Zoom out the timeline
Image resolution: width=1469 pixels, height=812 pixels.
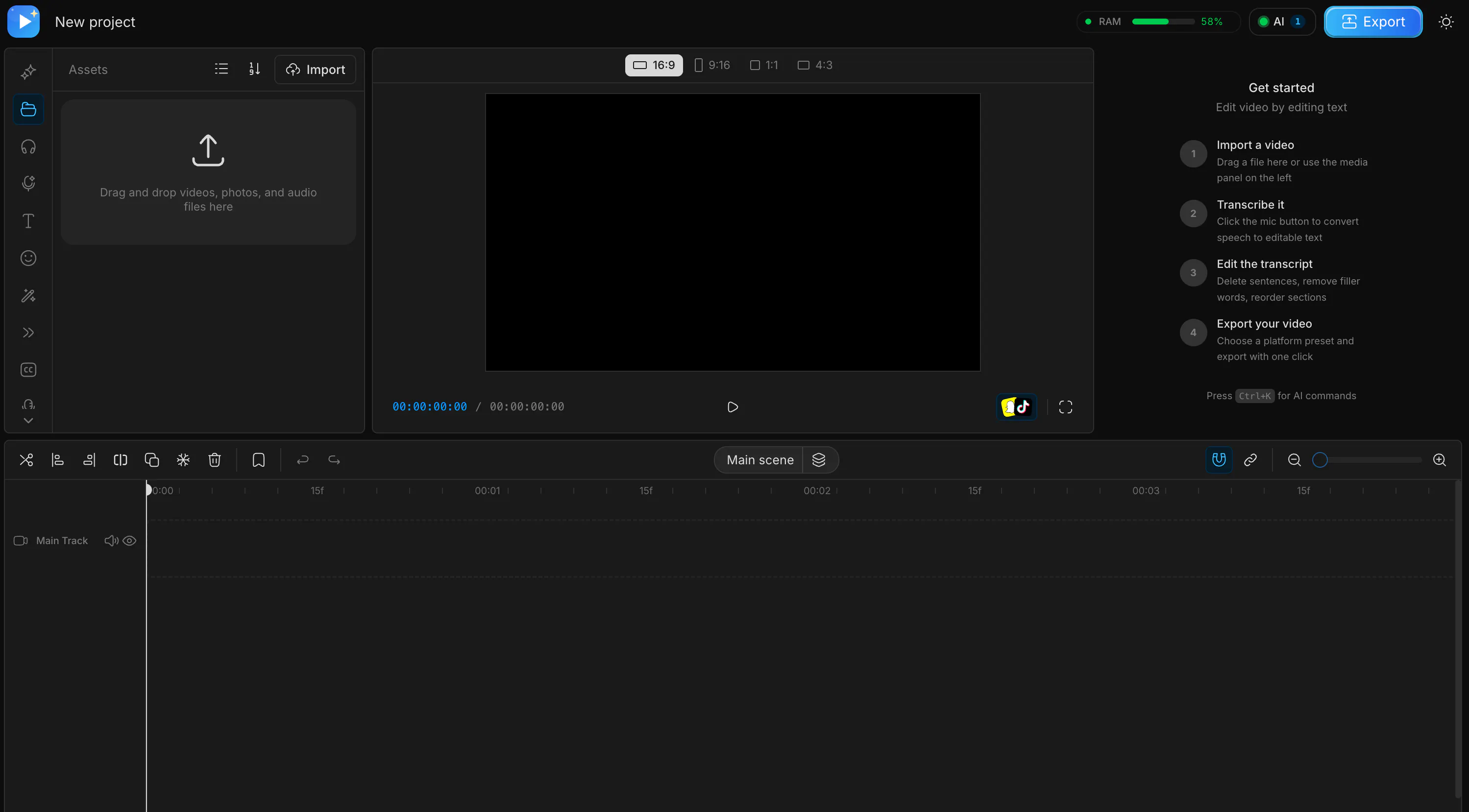coord(1294,460)
